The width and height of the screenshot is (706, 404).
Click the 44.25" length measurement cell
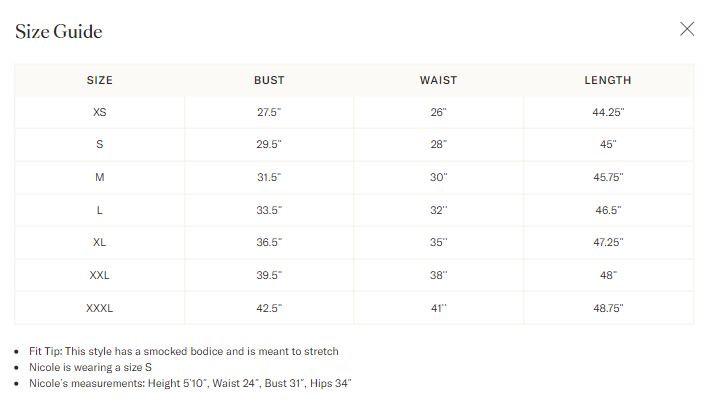point(608,112)
